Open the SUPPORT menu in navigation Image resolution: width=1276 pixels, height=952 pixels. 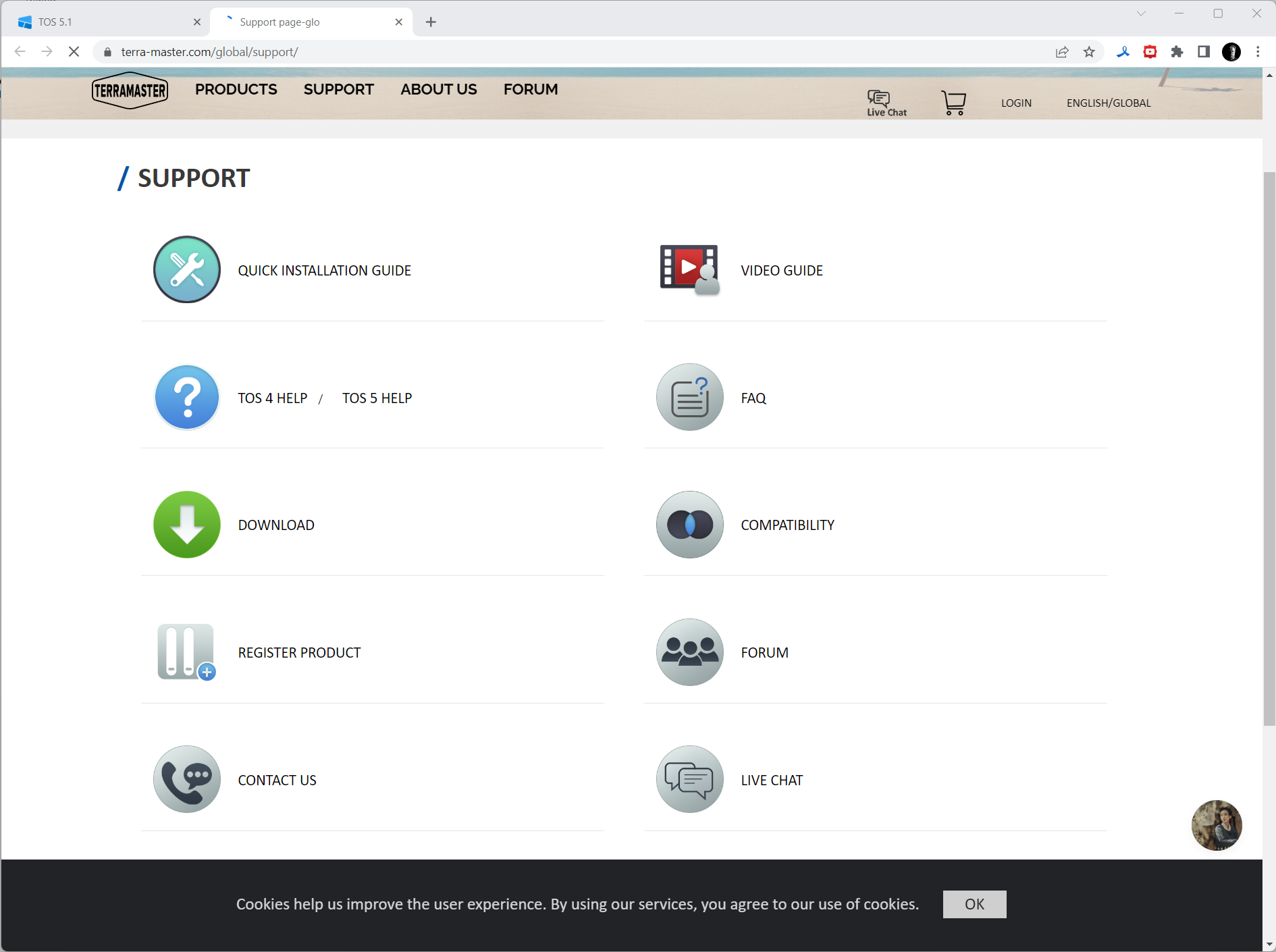tap(338, 89)
